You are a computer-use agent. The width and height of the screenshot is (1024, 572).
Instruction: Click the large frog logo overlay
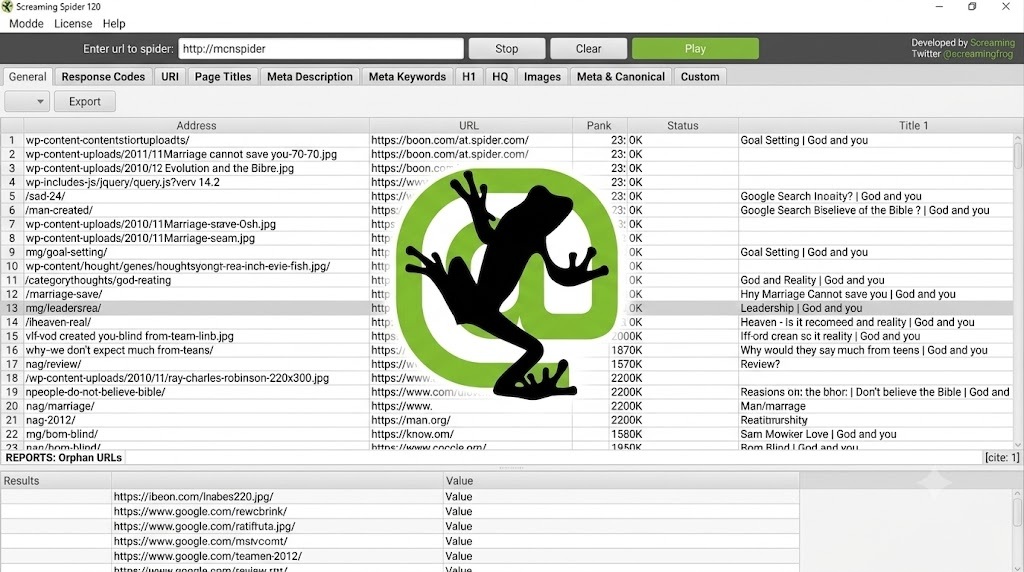[x=507, y=283]
